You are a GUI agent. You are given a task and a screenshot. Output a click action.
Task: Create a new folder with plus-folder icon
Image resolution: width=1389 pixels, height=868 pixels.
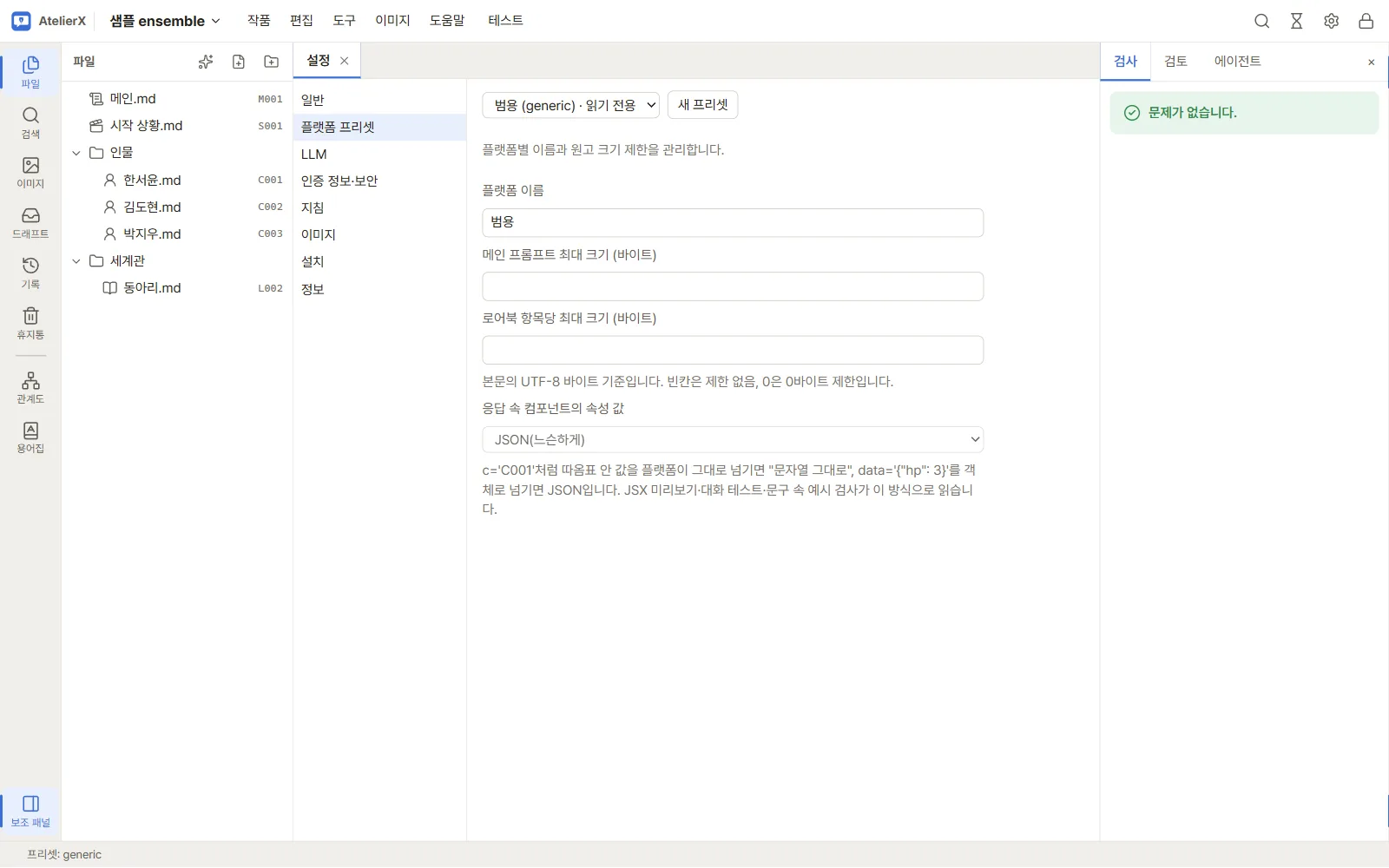click(x=272, y=62)
